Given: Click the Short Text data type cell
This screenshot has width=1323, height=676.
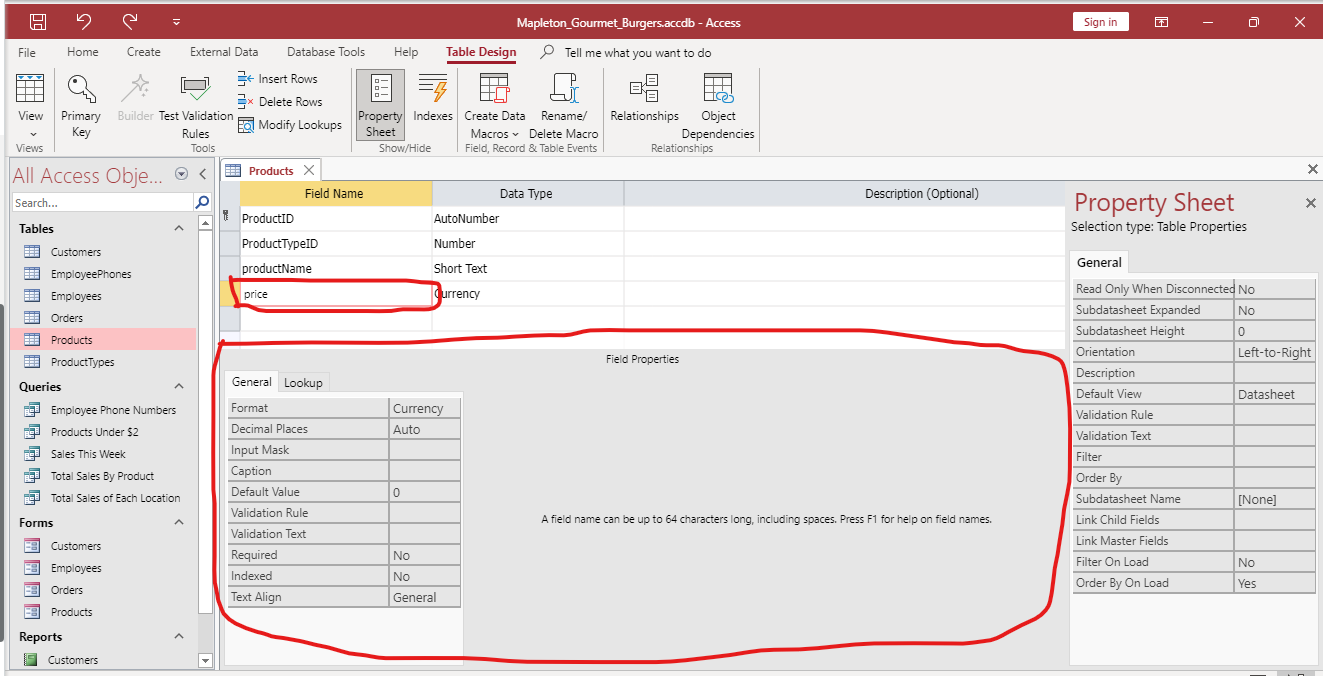Looking at the screenshot, I should 527,269.
